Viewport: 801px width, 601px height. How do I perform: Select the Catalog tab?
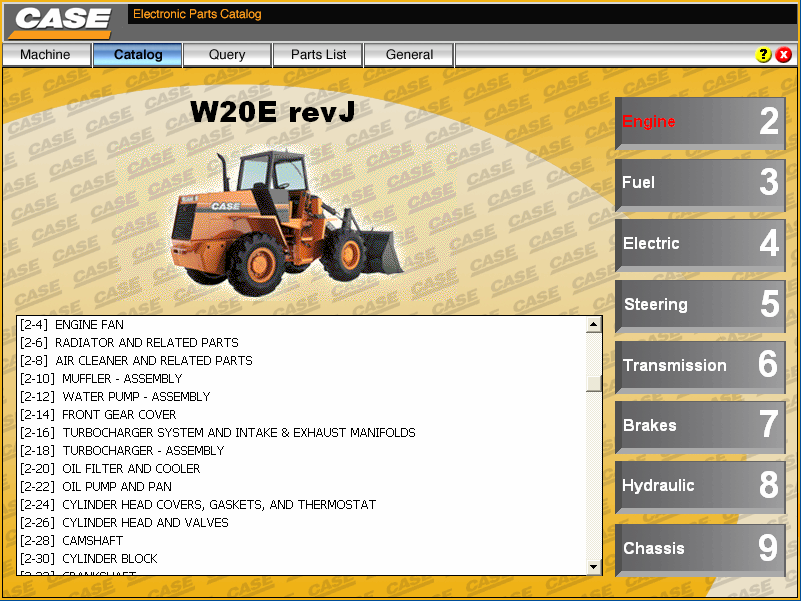pos(137,55)
